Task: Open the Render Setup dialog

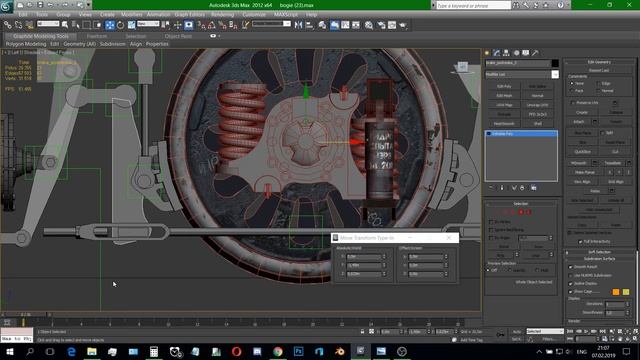Action: pos(381,25)
